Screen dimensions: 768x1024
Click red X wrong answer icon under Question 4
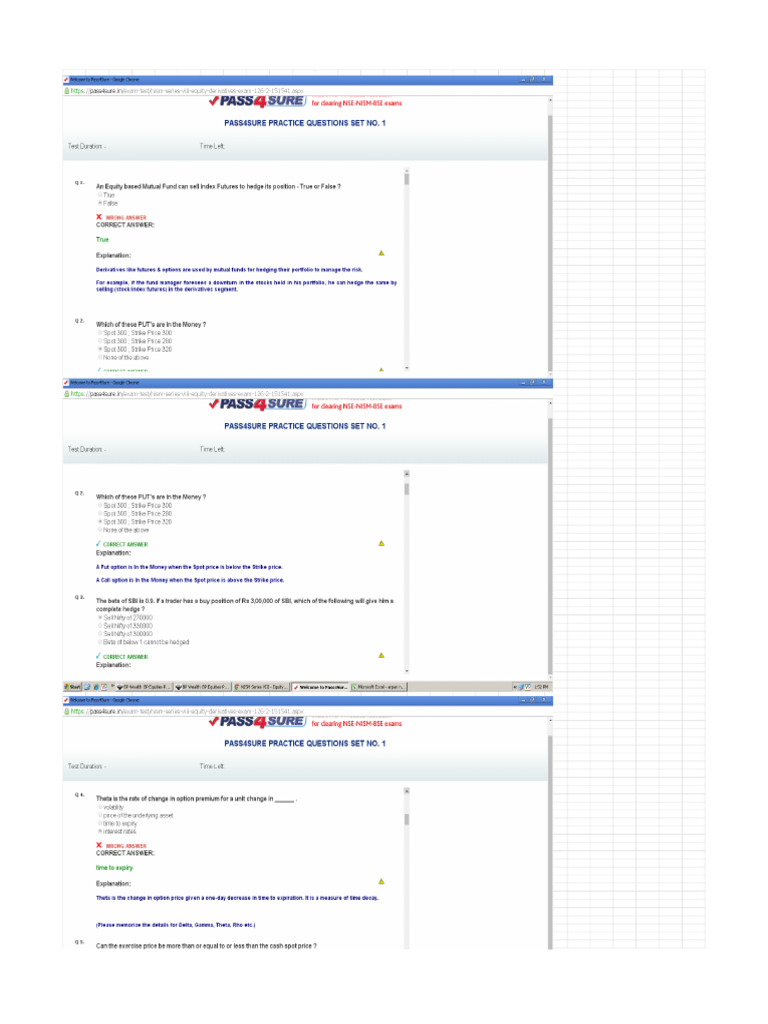(x=99, y=845)
